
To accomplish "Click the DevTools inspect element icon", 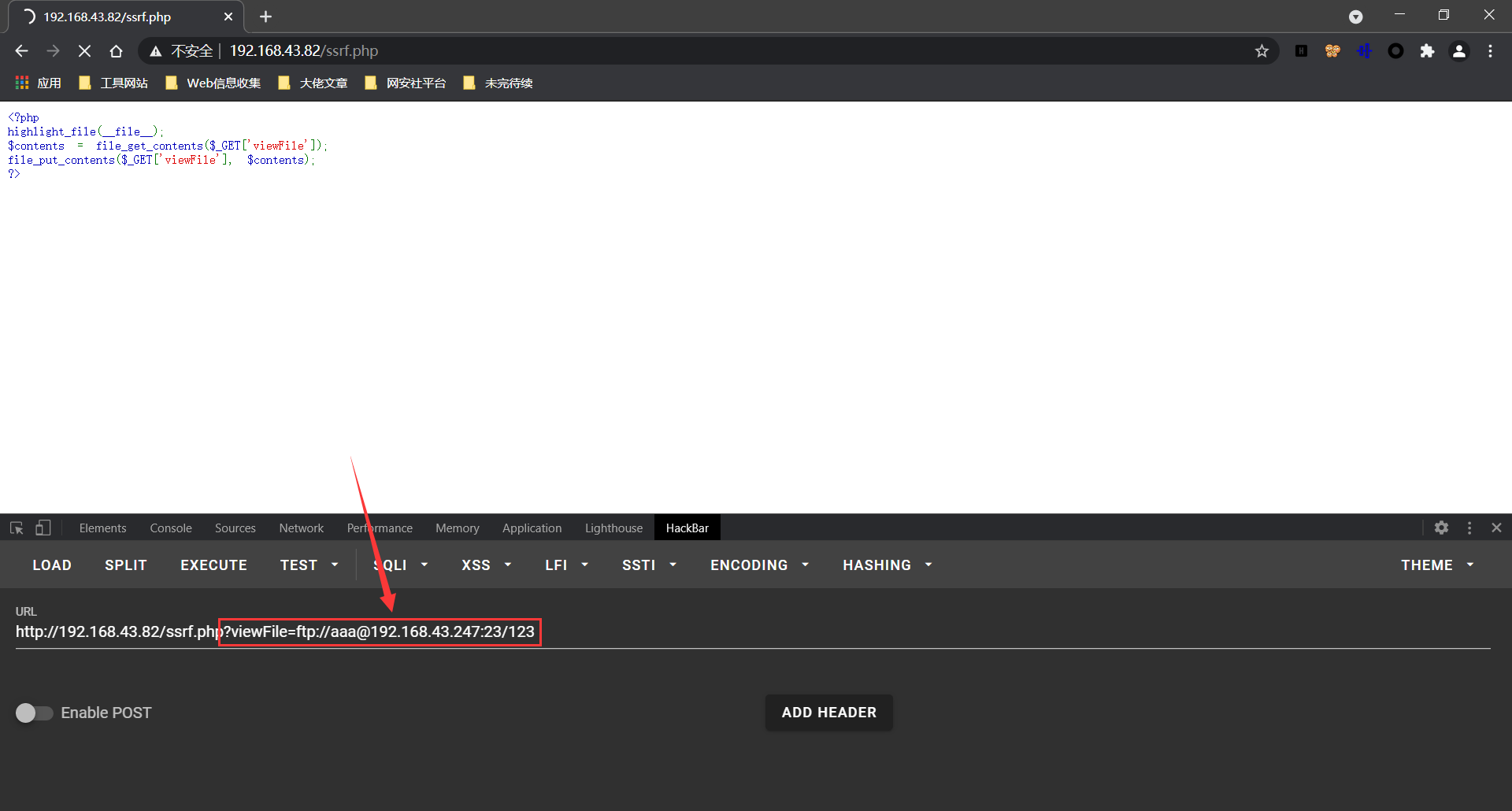I will pos(17,528).
